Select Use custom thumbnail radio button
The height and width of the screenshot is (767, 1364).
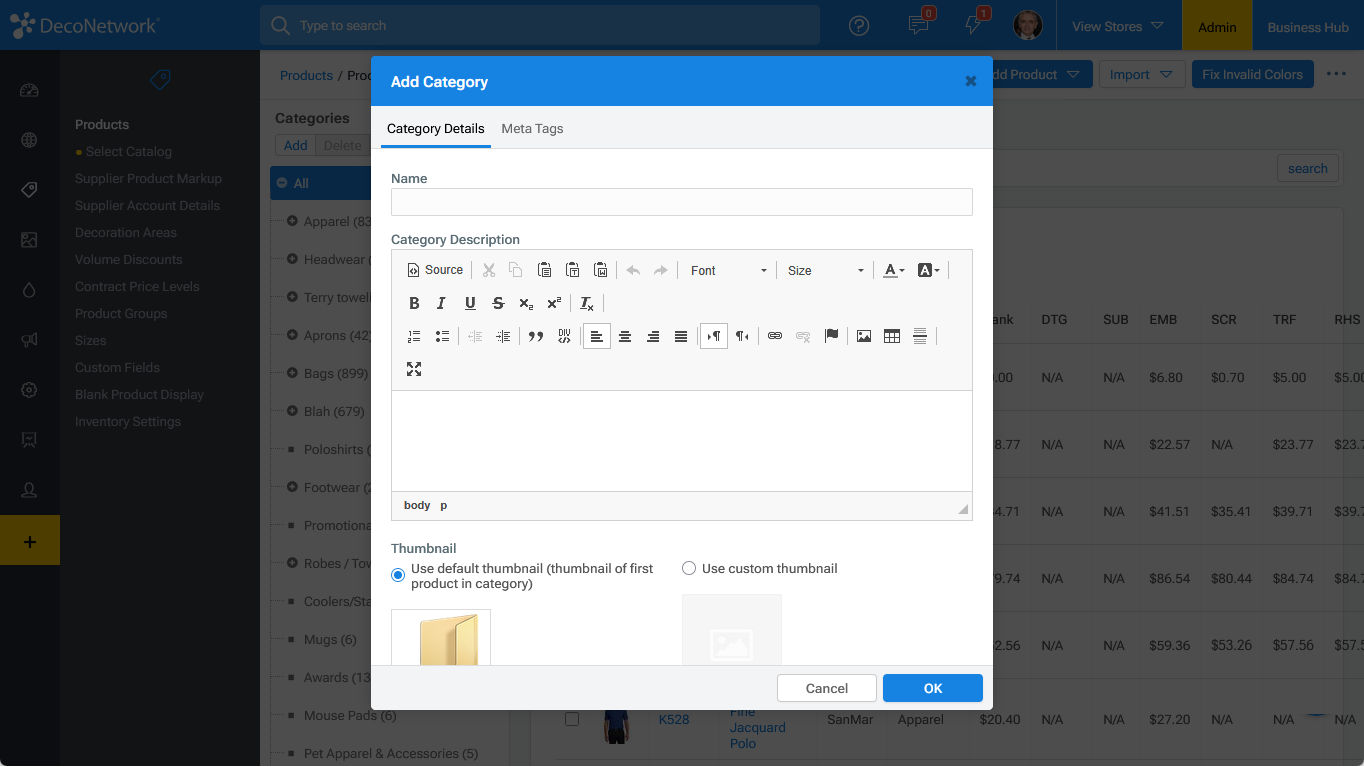[x=689, y=568]
